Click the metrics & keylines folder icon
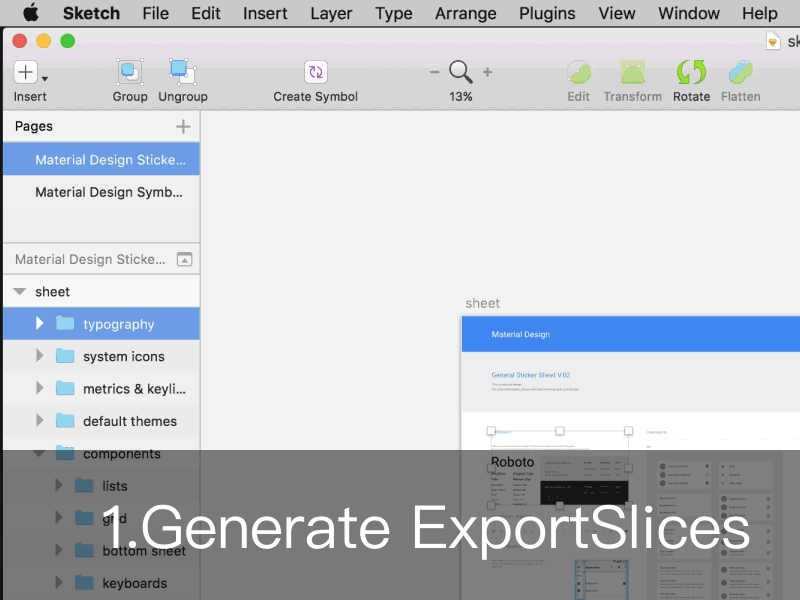Image resolution: width=800 pixels, height=600 pixels. (65, 388)
